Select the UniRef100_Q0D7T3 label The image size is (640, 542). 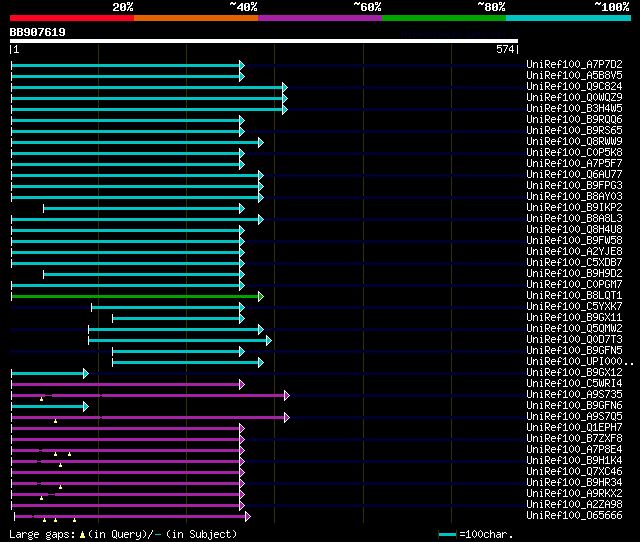click(x=574, y=340)
